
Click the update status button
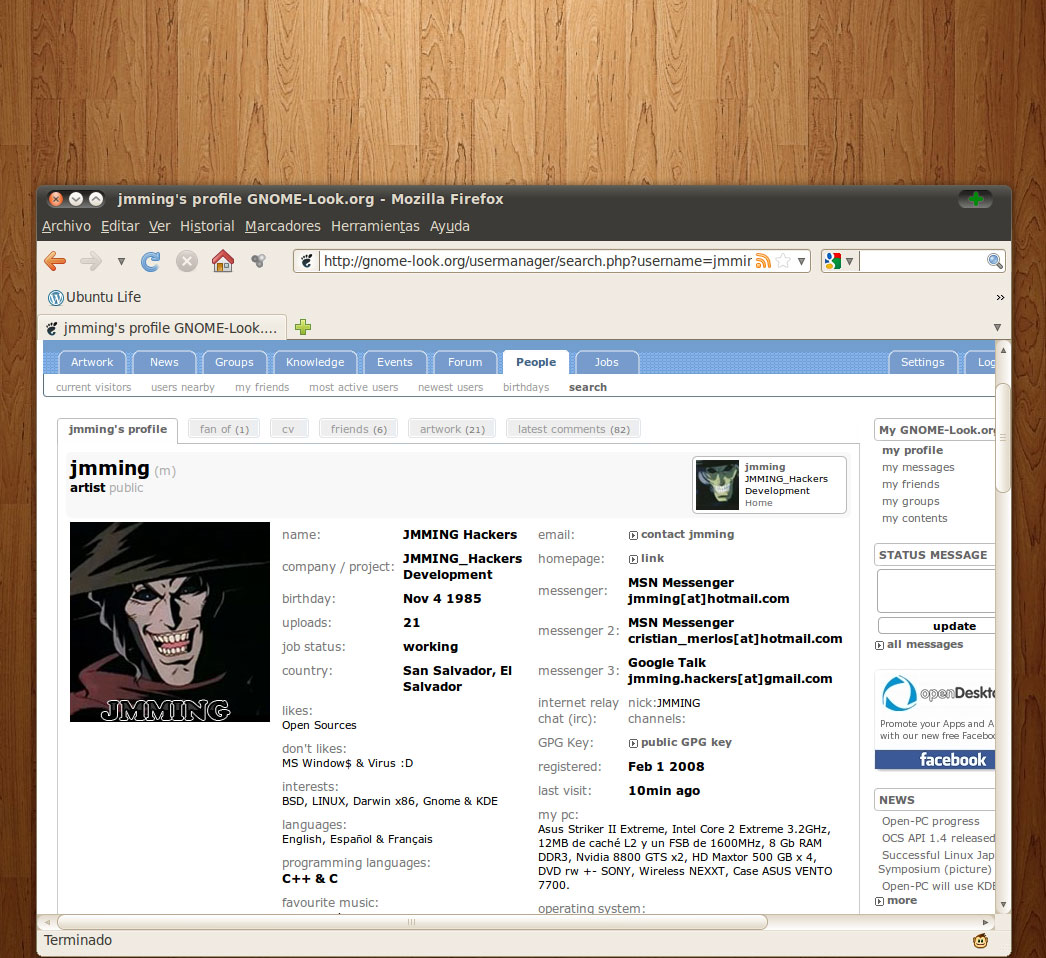[x=937, y=626]
